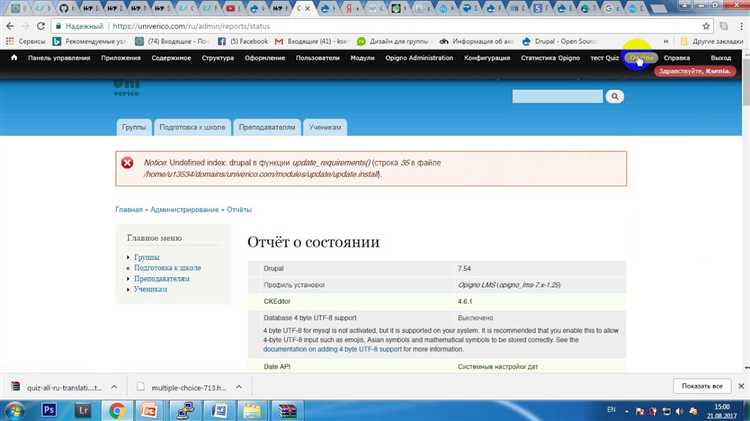This screenshot has height=421, width=750.
Task: Reload the page with refresh icon
Action: 41,26
